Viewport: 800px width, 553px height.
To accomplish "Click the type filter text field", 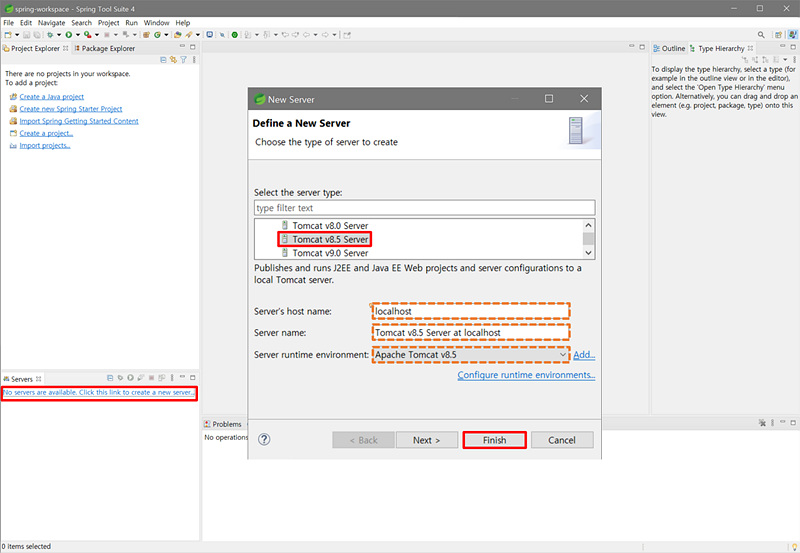I will click(424, 208).
